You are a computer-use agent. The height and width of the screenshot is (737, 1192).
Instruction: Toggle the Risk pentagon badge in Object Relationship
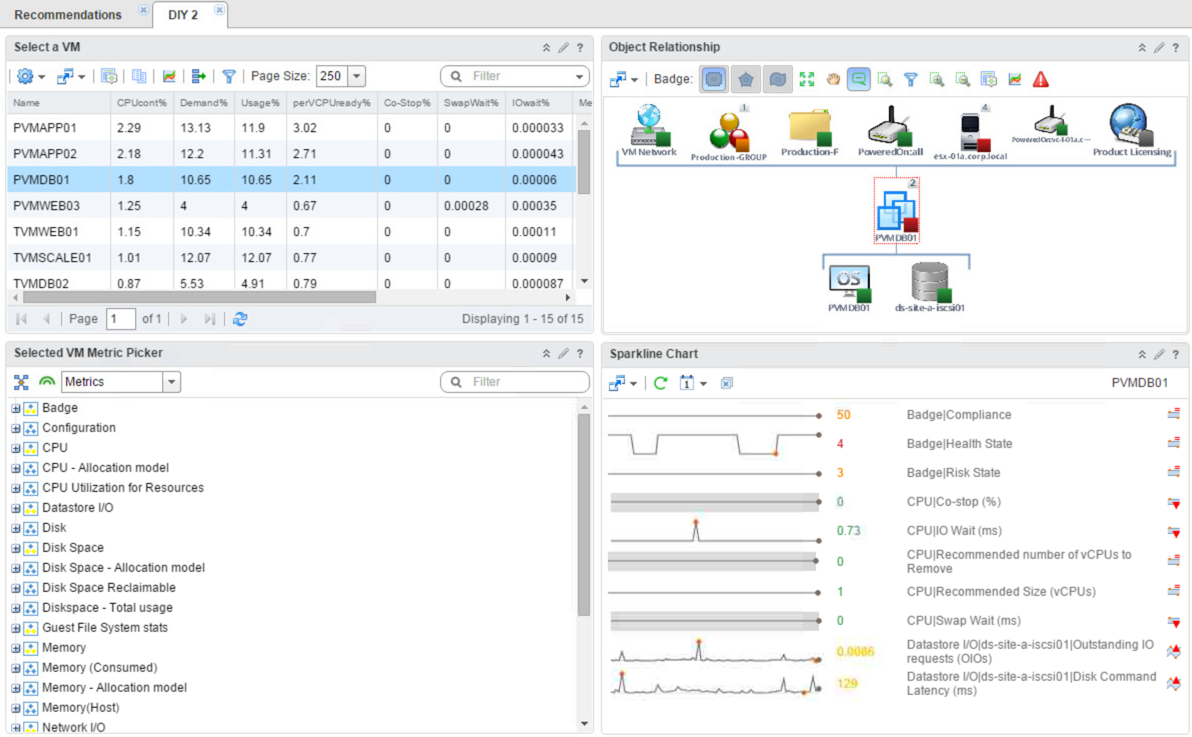[x=744, y=79]
